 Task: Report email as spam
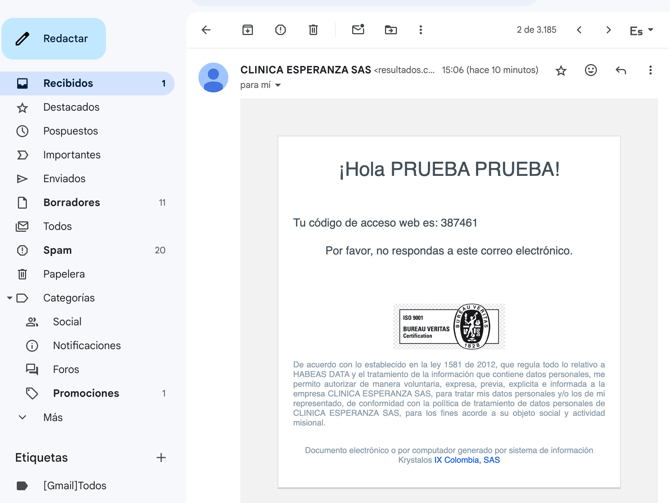[280, 30]
